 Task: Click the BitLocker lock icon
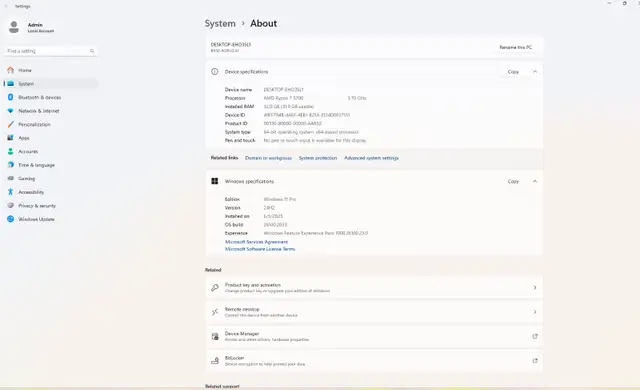tap(215, 361)
